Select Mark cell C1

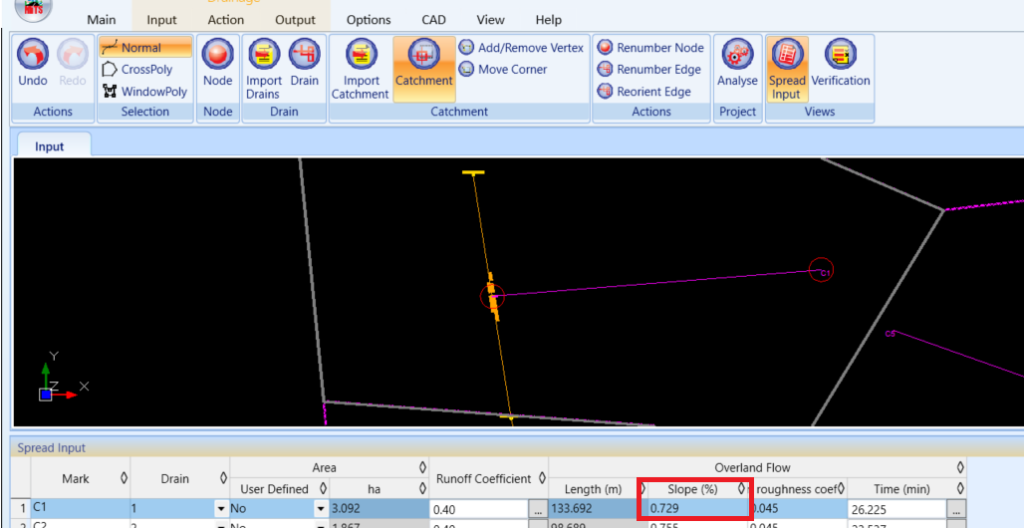pos(80,509)
